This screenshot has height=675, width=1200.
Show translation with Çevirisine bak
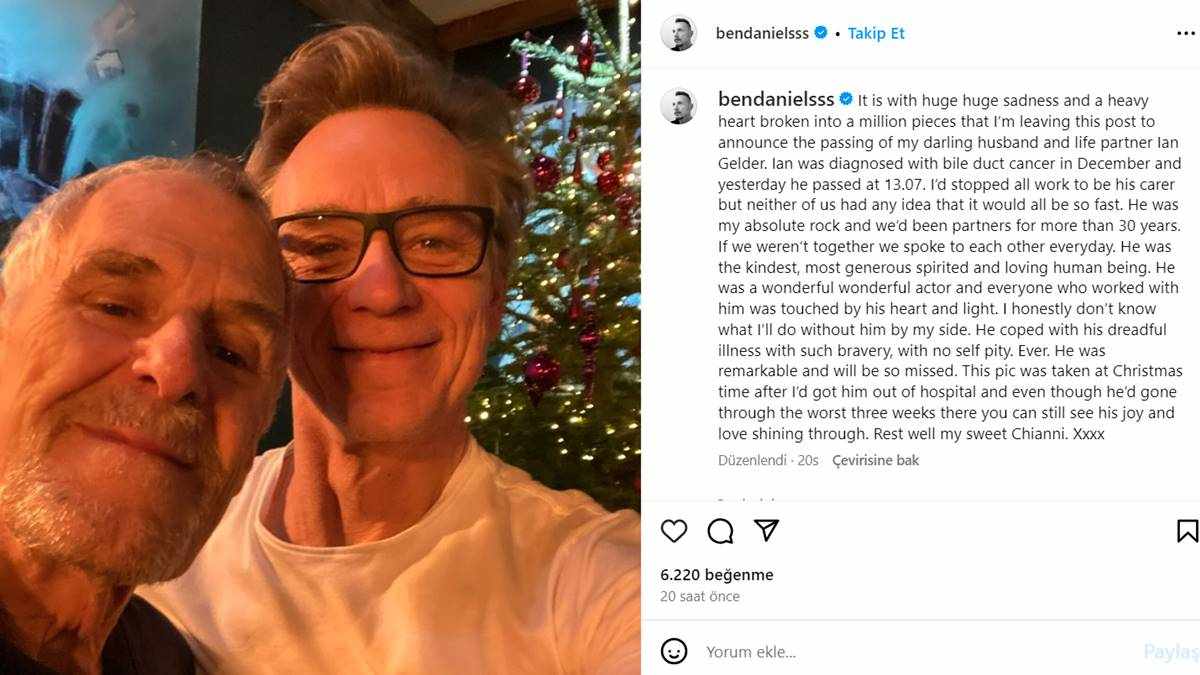point(875,460)
